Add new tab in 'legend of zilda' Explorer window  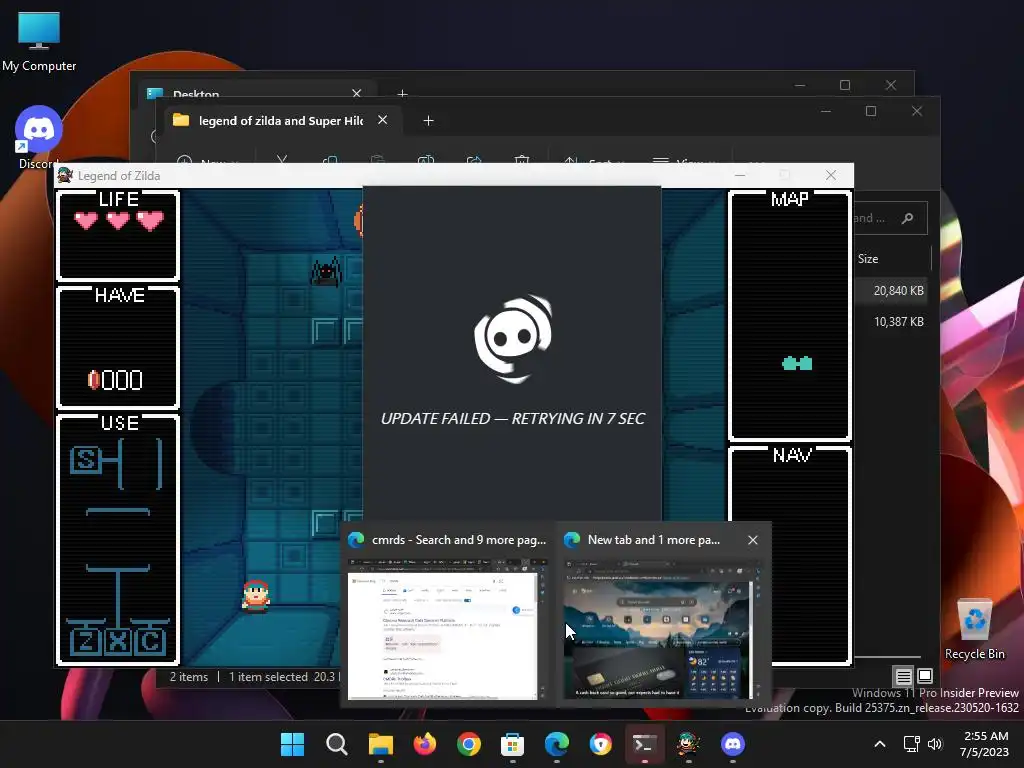coord(428,121)
